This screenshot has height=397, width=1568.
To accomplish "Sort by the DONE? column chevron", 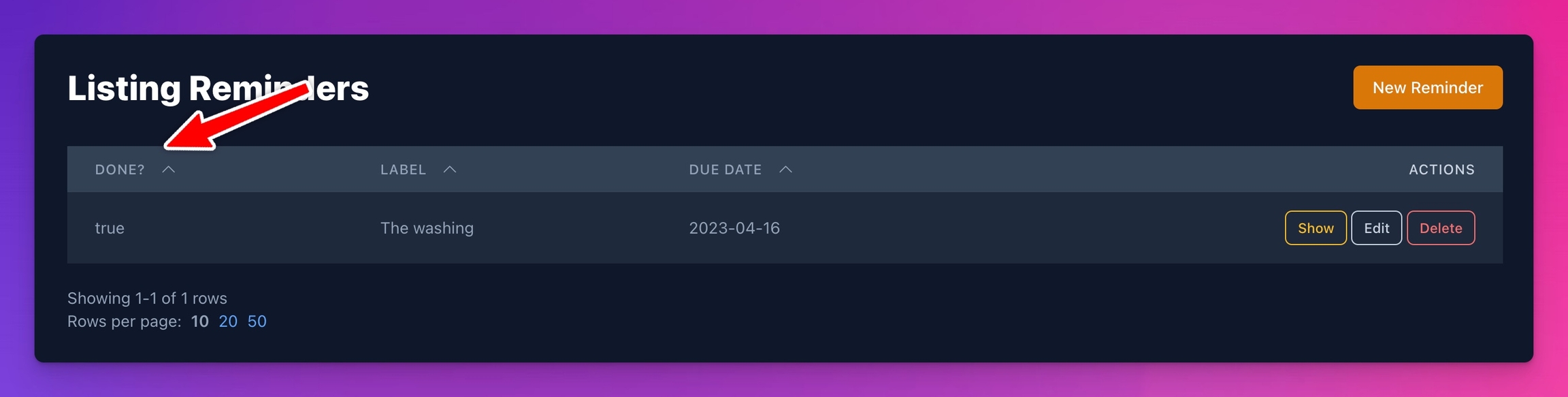I will pos(169,170).
